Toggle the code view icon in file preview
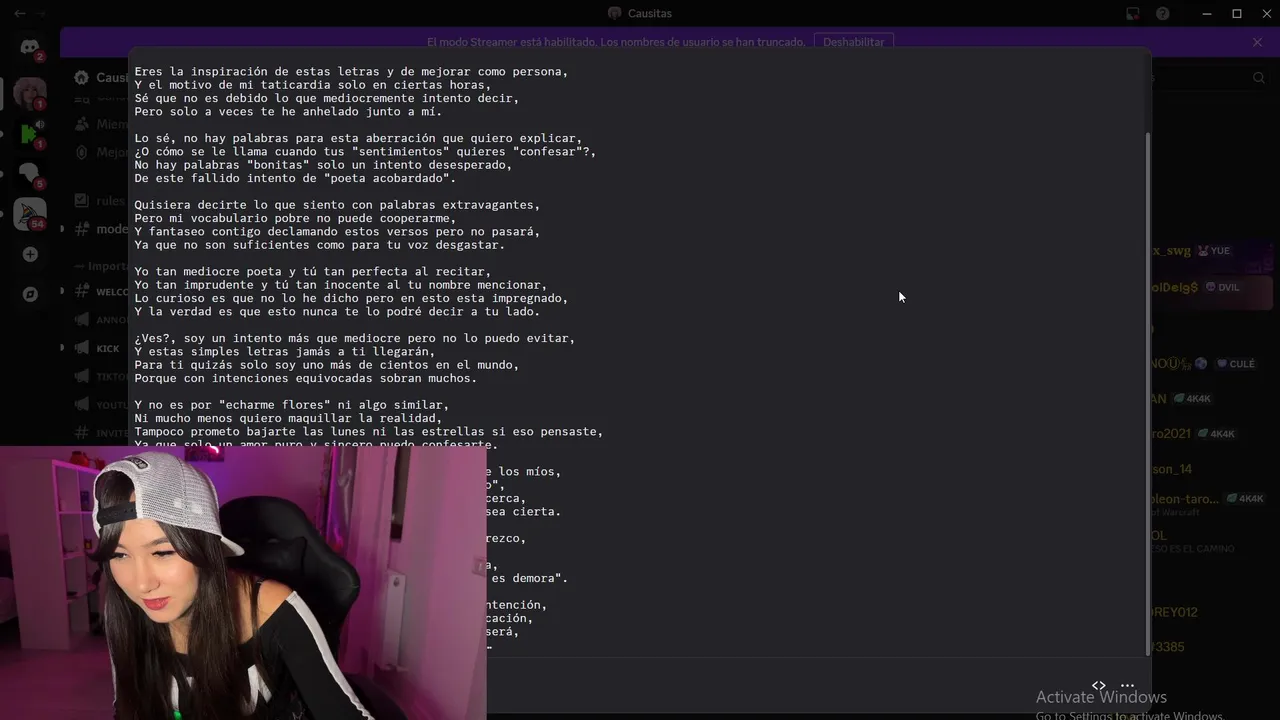 (x=1099, y=685)
